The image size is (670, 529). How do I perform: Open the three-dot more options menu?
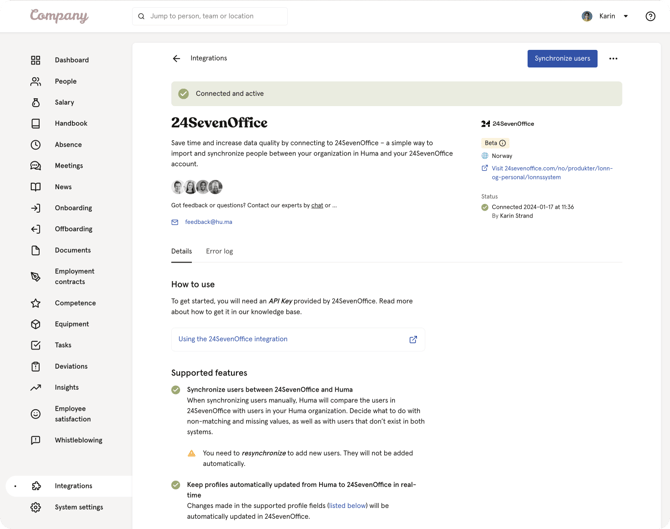(x=613, y=59)
